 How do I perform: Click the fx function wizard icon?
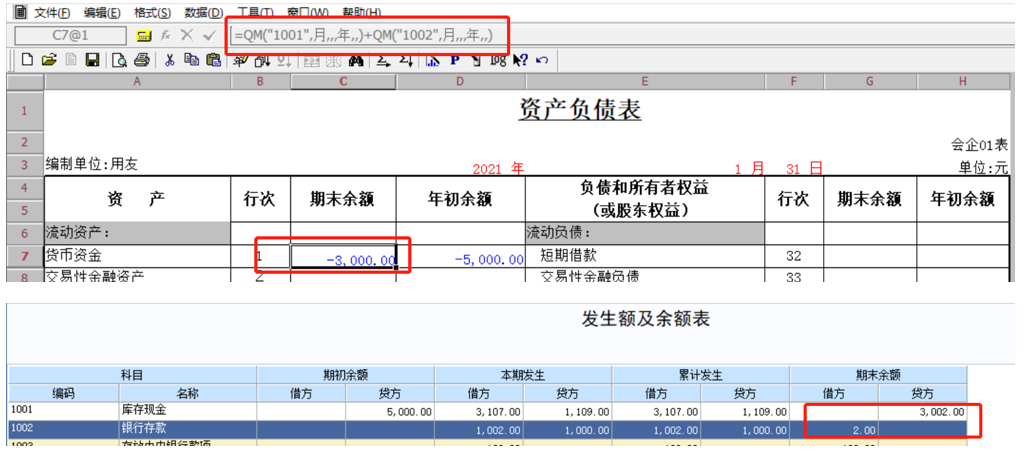pyautogui.click(x=166, y=35)
